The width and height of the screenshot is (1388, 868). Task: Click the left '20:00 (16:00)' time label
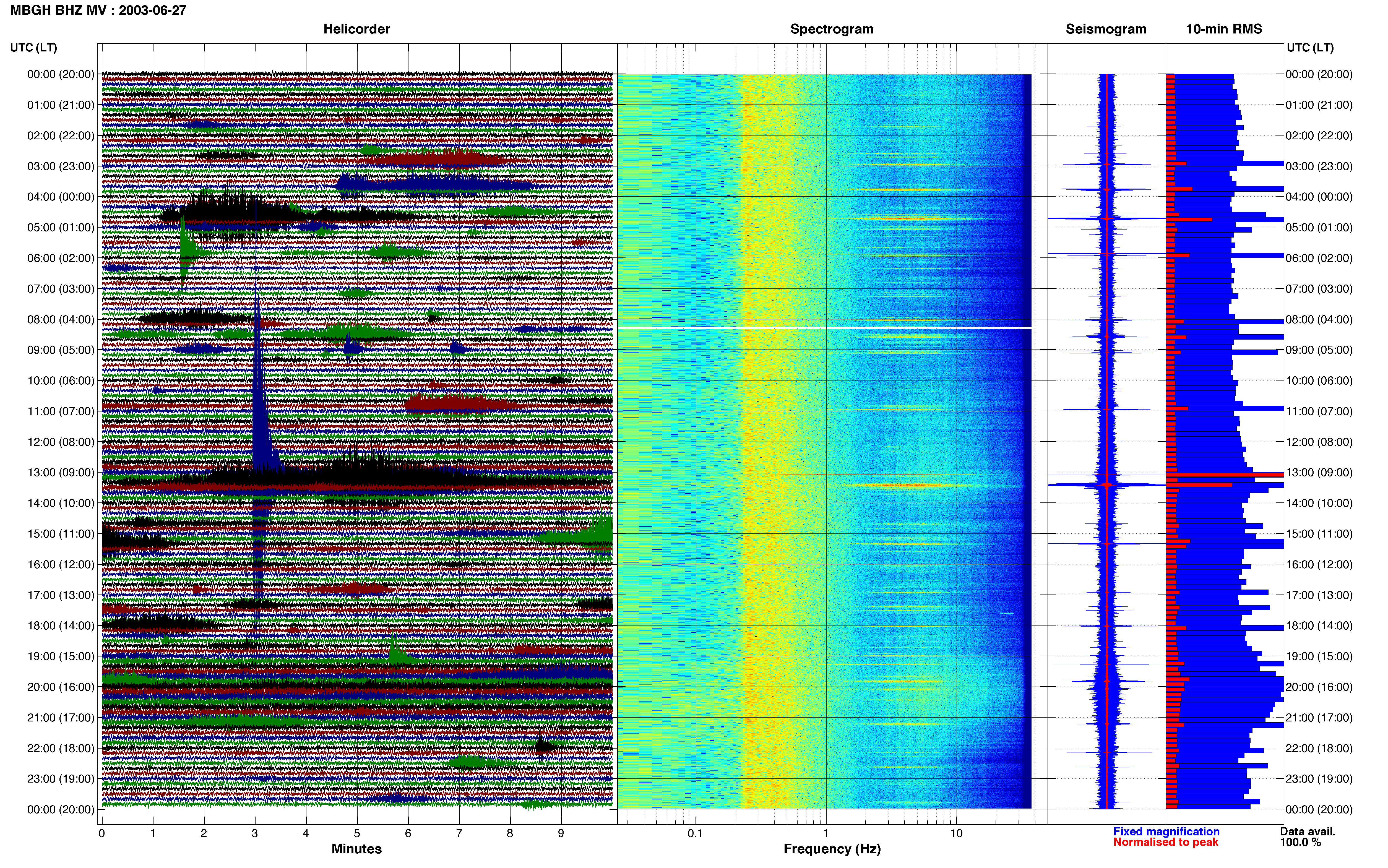pyautogui.click(x=61, y=687)
